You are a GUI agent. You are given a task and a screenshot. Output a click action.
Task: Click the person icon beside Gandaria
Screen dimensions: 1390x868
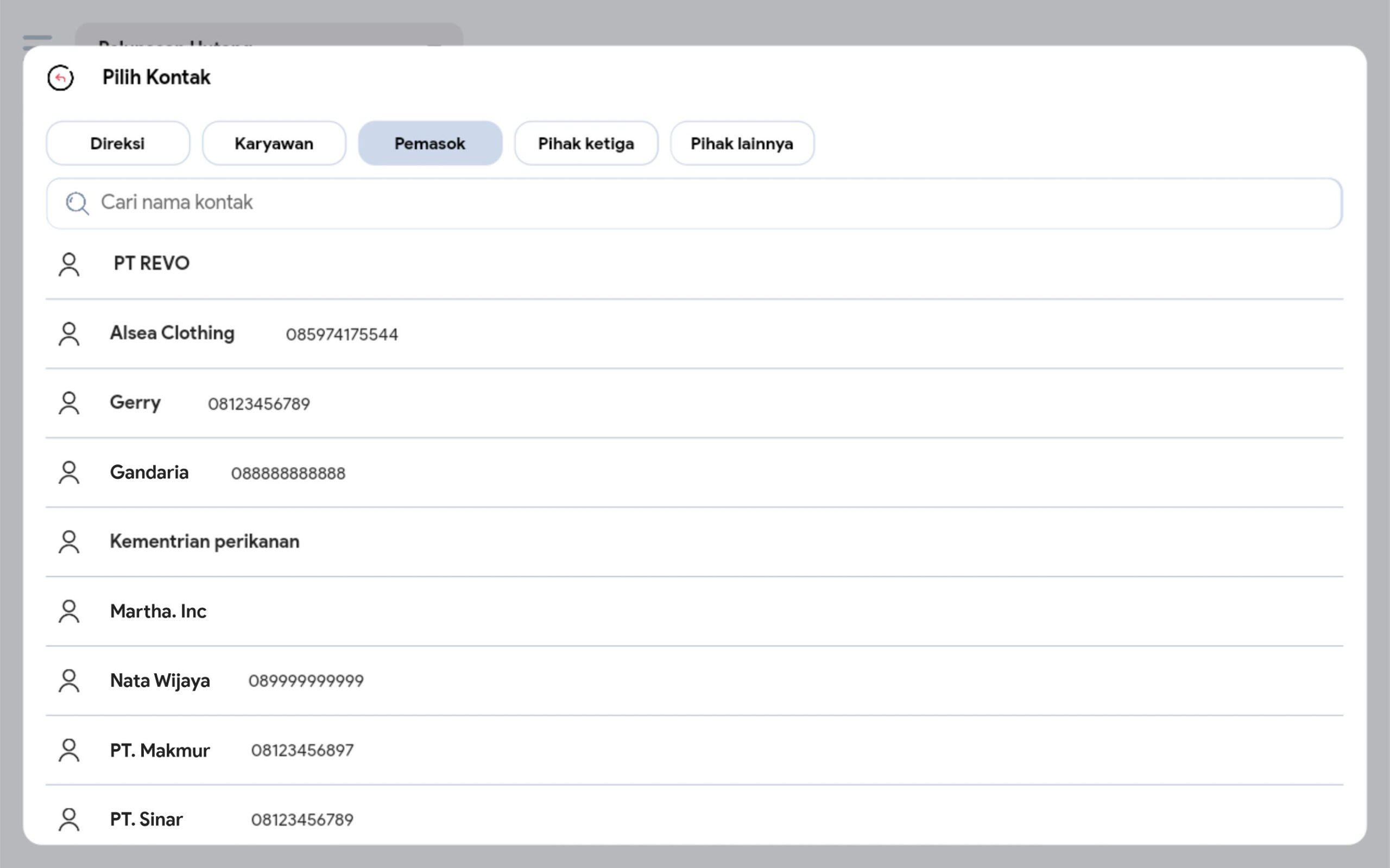pyautogui.click(x=69, y=473)
